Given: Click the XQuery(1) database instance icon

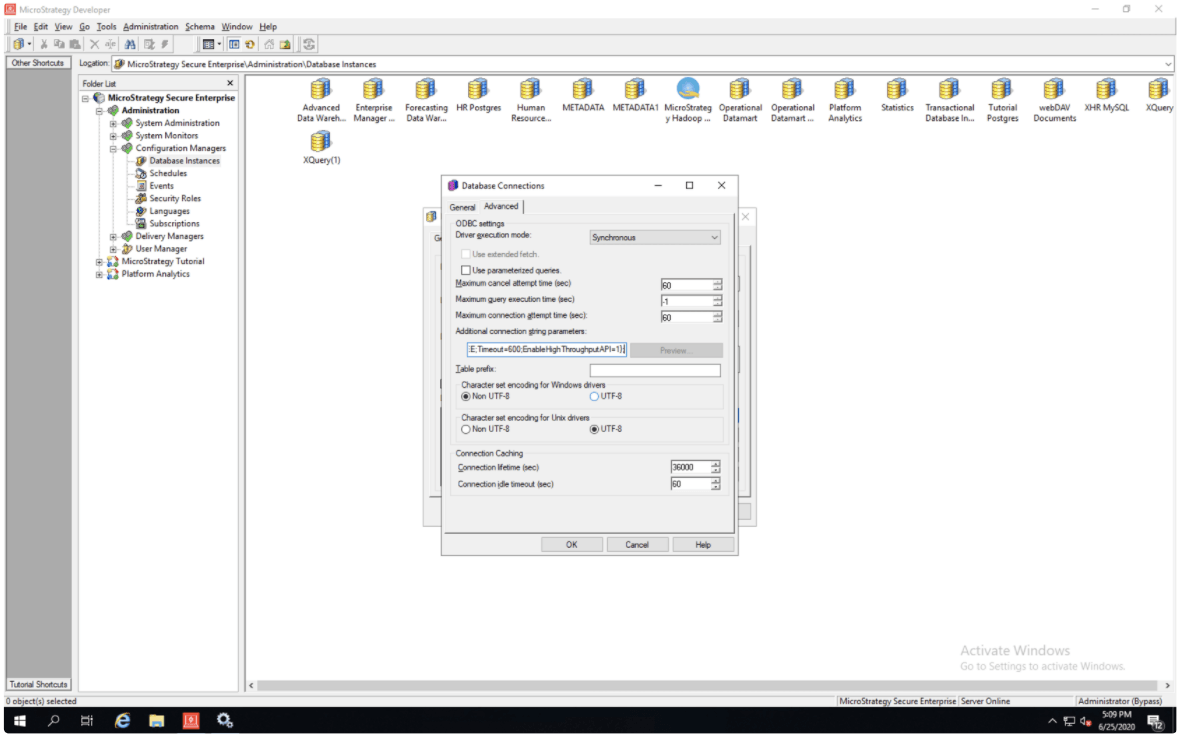Looking at the screenshot, I should [x=321, y=142].
